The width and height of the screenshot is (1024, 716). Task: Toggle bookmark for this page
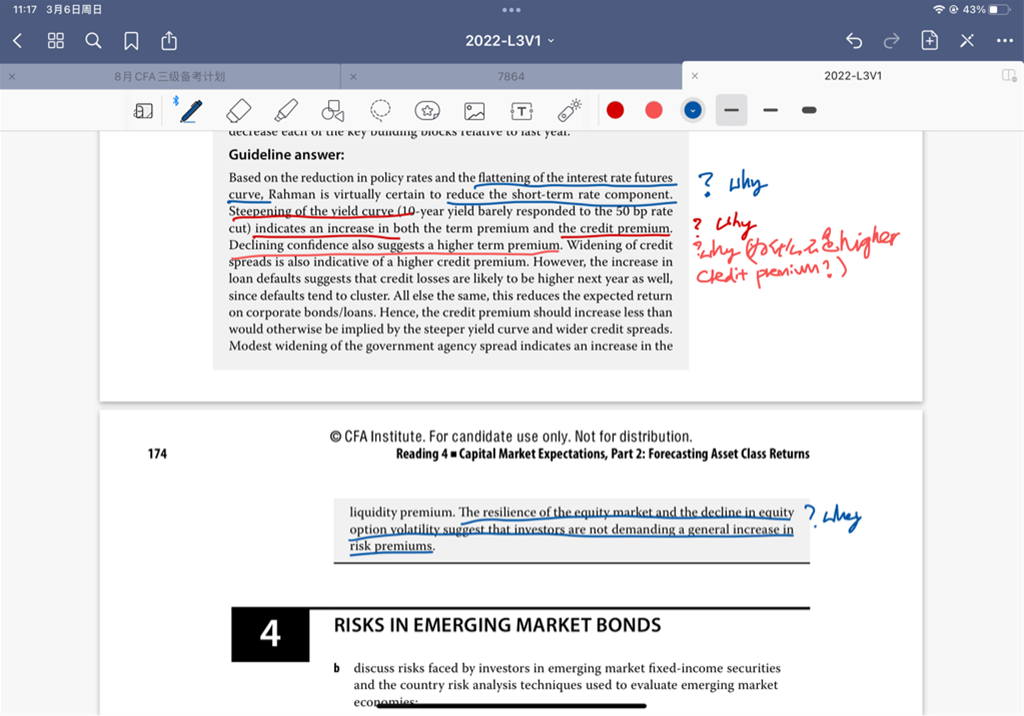pos(131,41)
